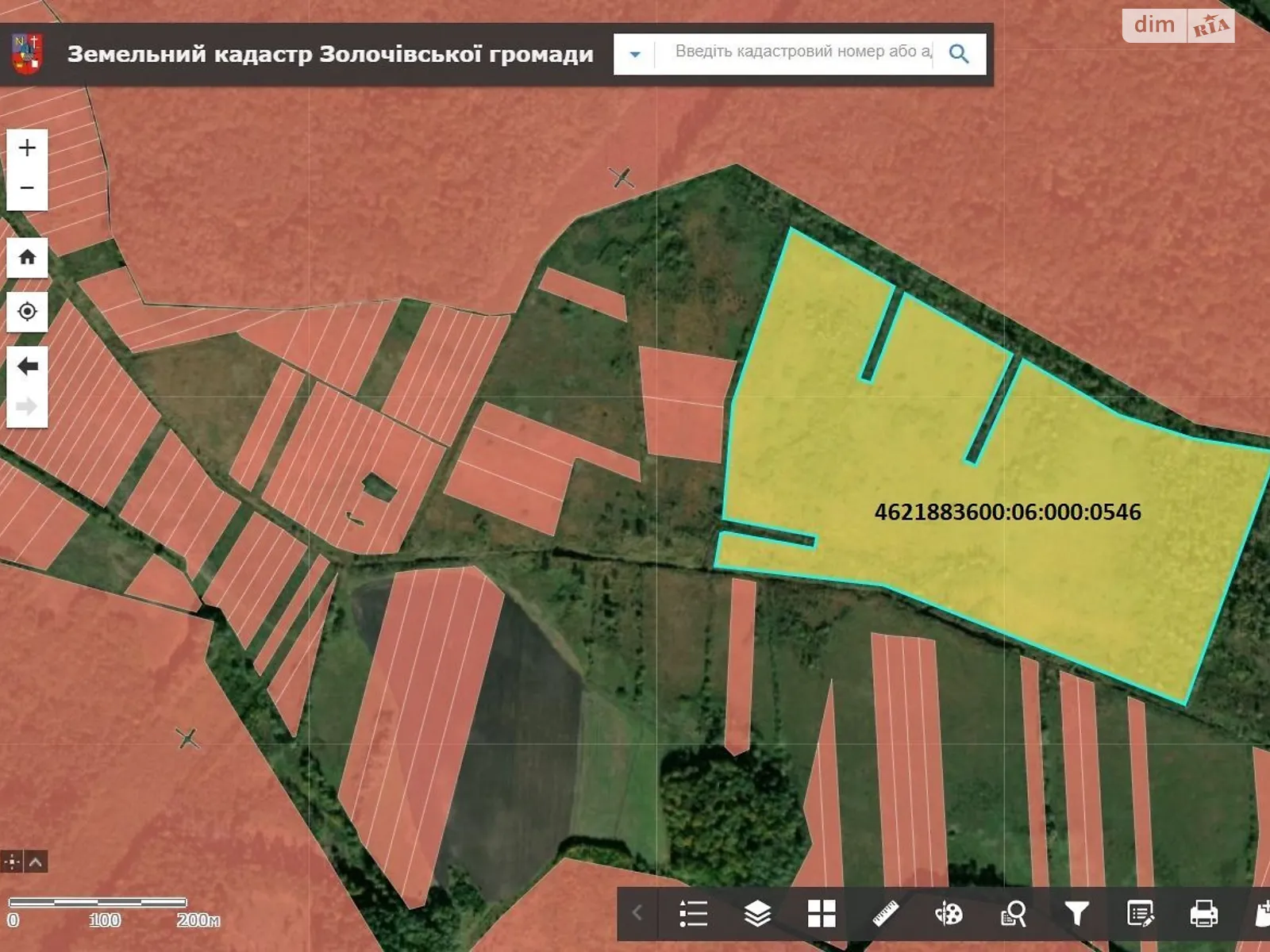This screenshot has width=1270, height=952.
Task: Open the map layers panel
Action: 757,914
